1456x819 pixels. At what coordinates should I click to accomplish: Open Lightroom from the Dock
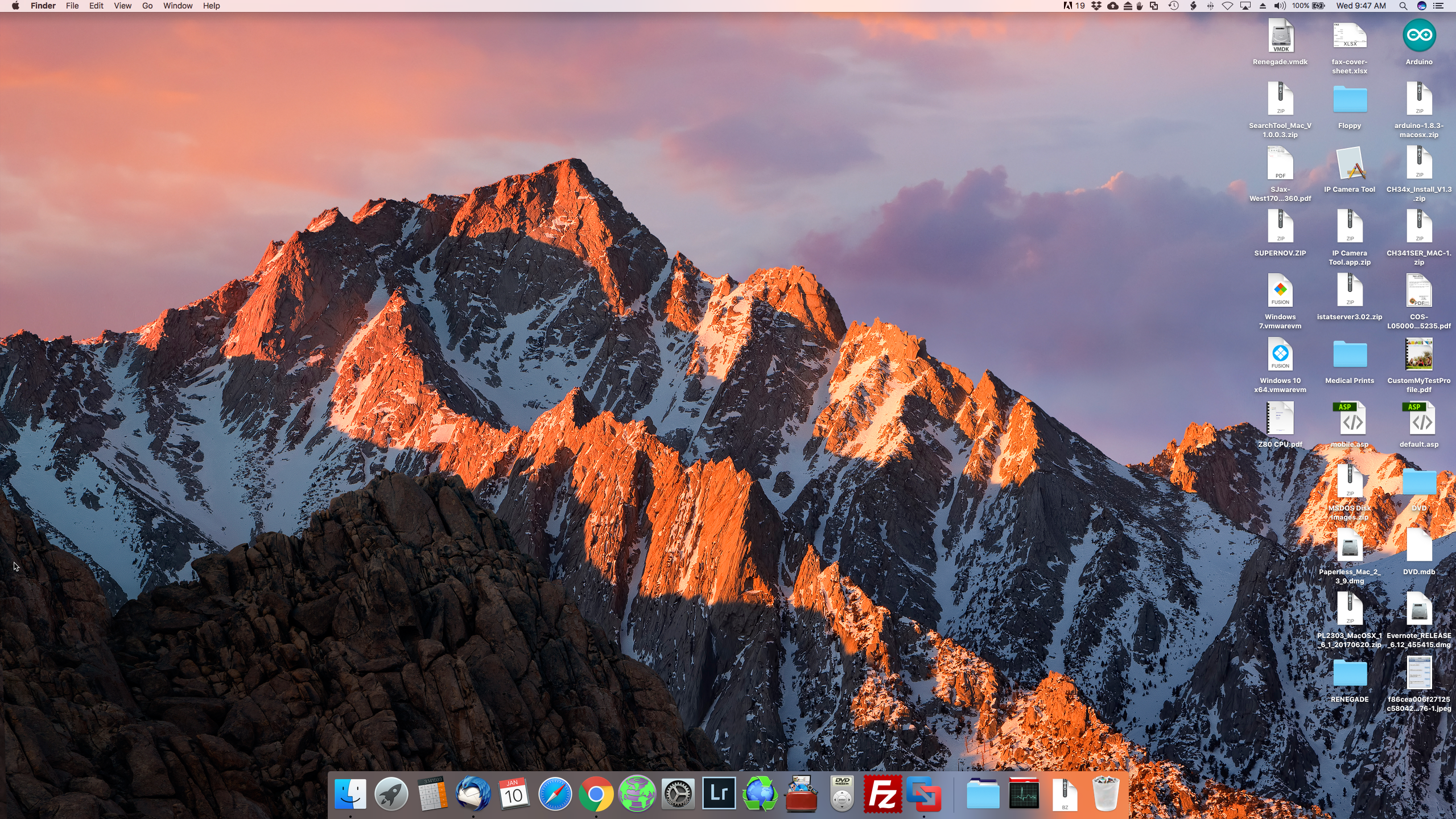(719, 793)
